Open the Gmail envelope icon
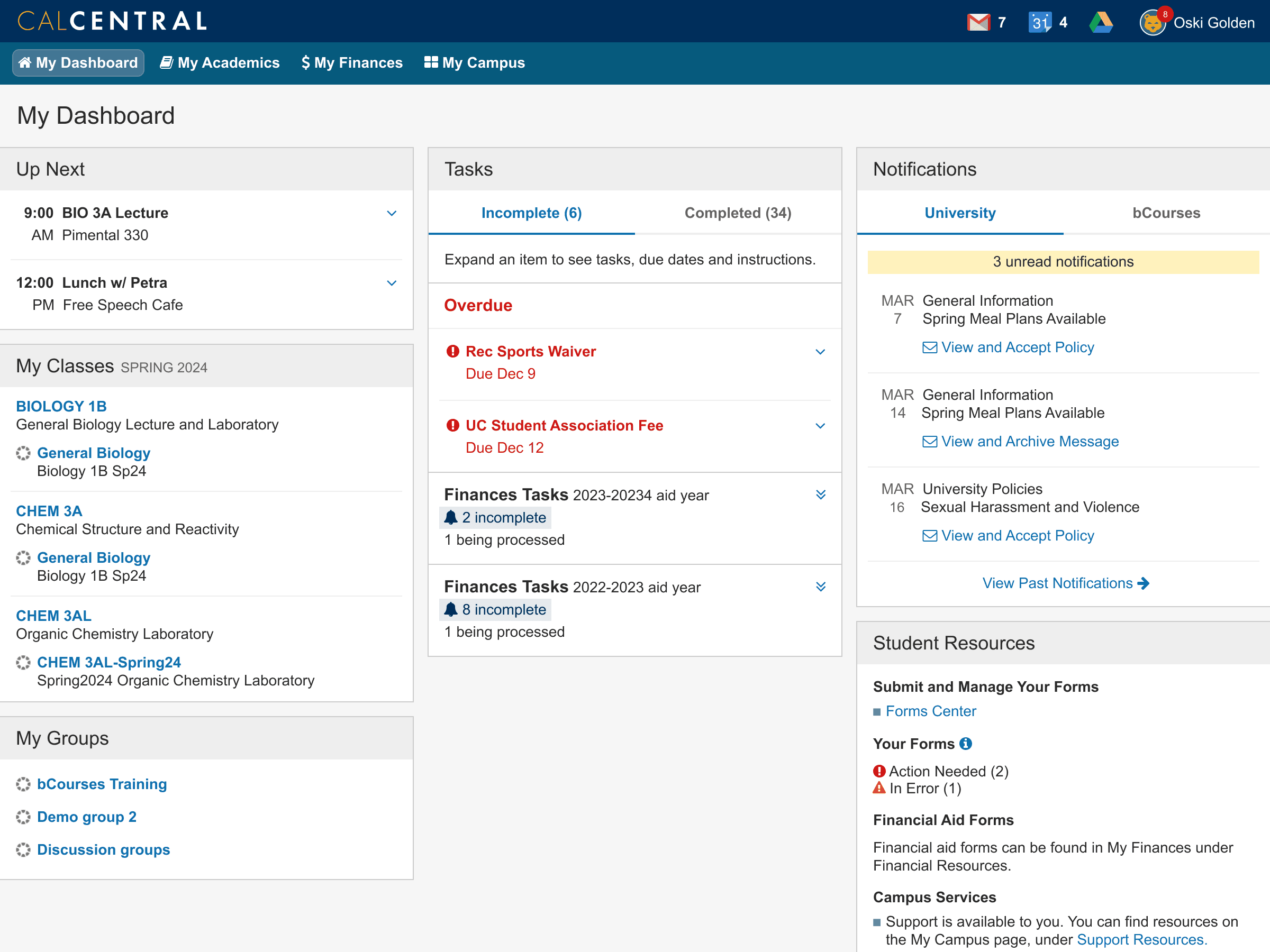 pyautogui.click(x=978, y=22)
